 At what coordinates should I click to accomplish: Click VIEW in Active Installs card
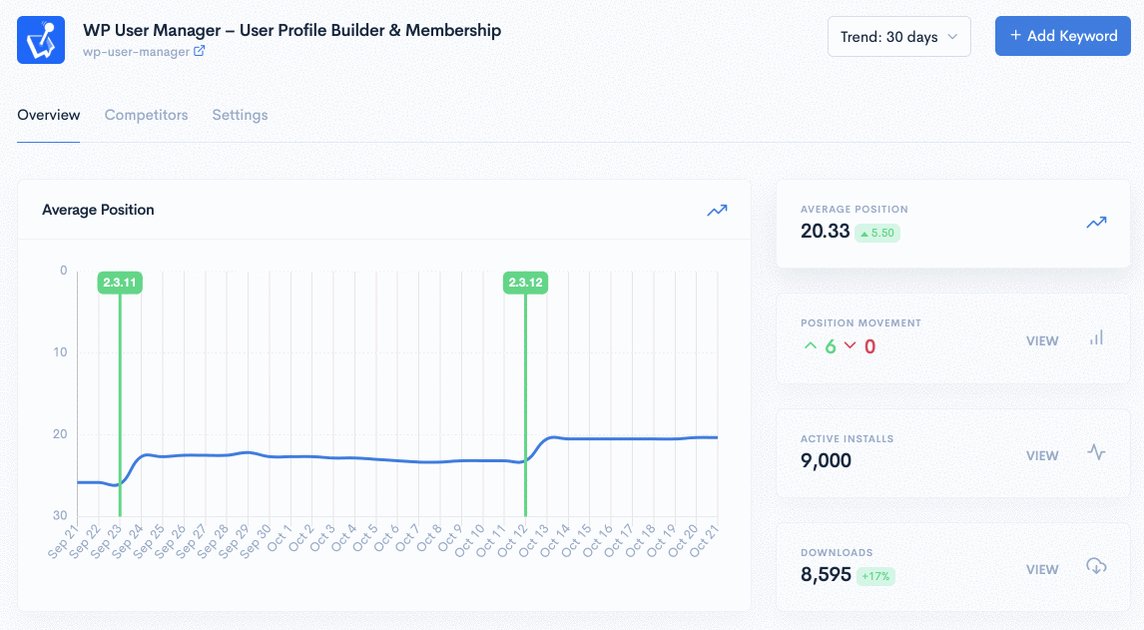[1042, 456]
